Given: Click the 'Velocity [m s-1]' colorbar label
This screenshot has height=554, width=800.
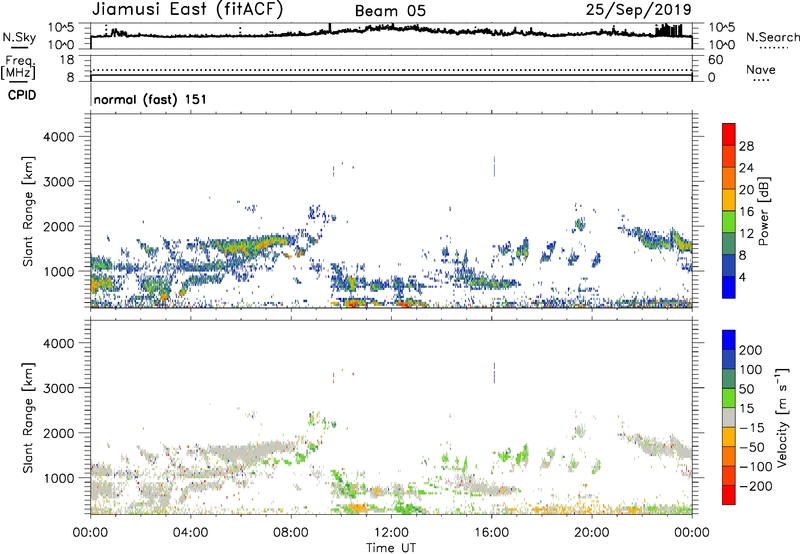Looking at the screenshot, I should click(782, 417).
